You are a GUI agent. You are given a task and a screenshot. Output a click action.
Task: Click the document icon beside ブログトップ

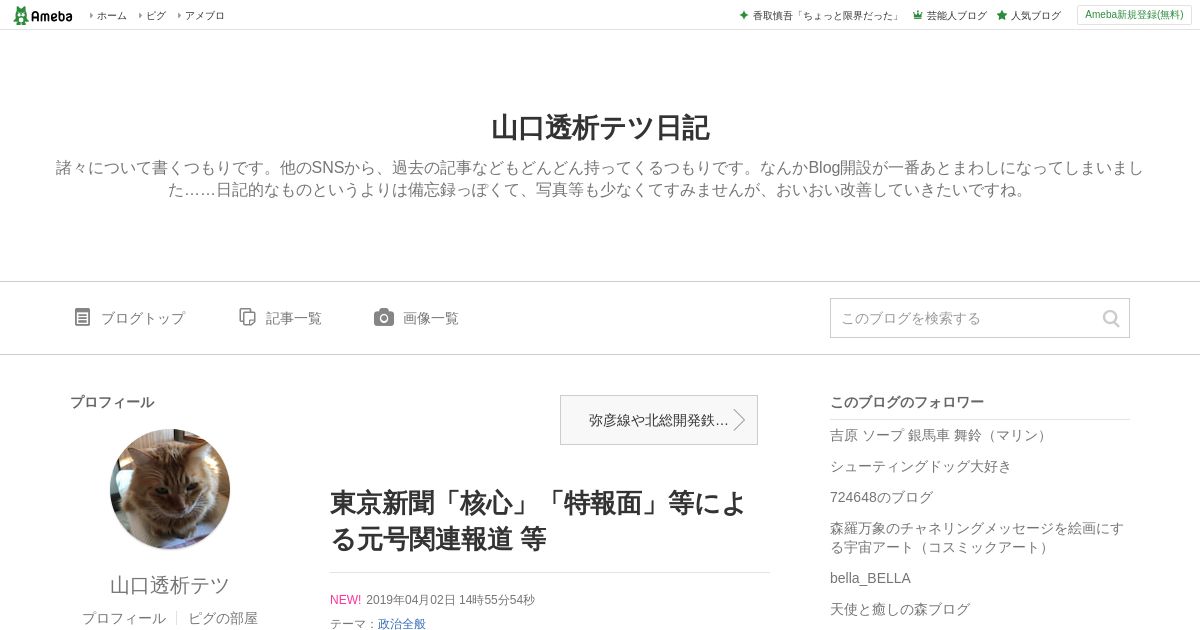tap(82, 317)
